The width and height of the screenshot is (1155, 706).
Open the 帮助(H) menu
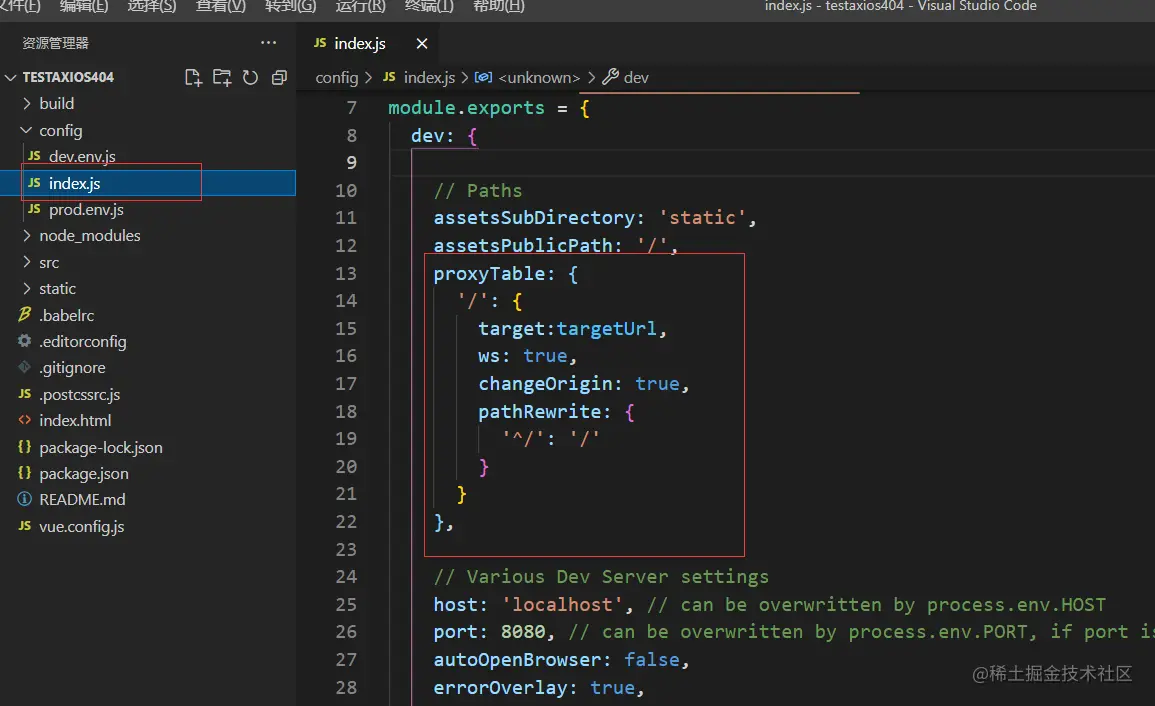[x=499, y=6]
